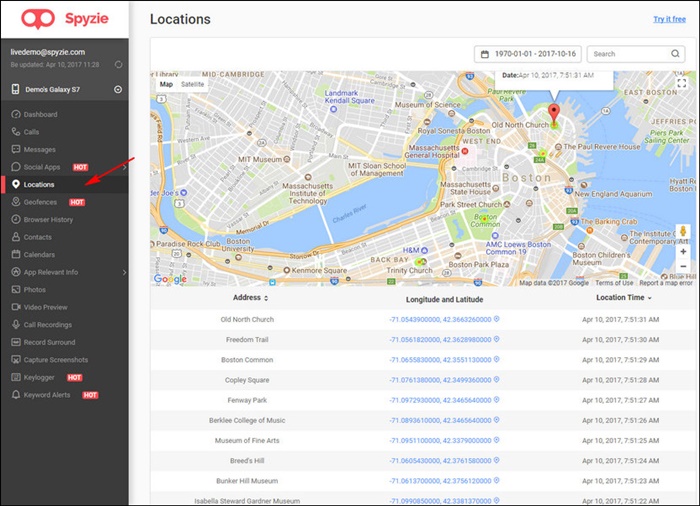Click the Try it free link
The width and height of the screenshot is (700, 506).
(669, 19)
